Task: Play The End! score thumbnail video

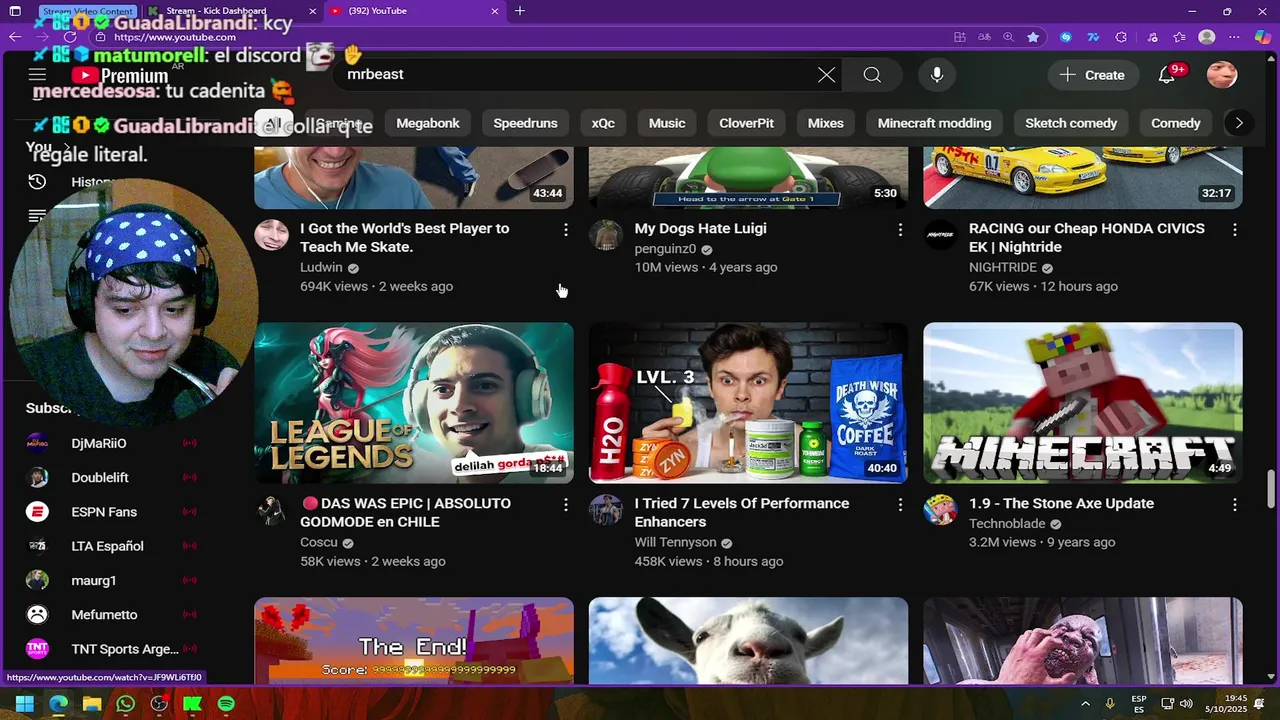Action: click(414, 641)
